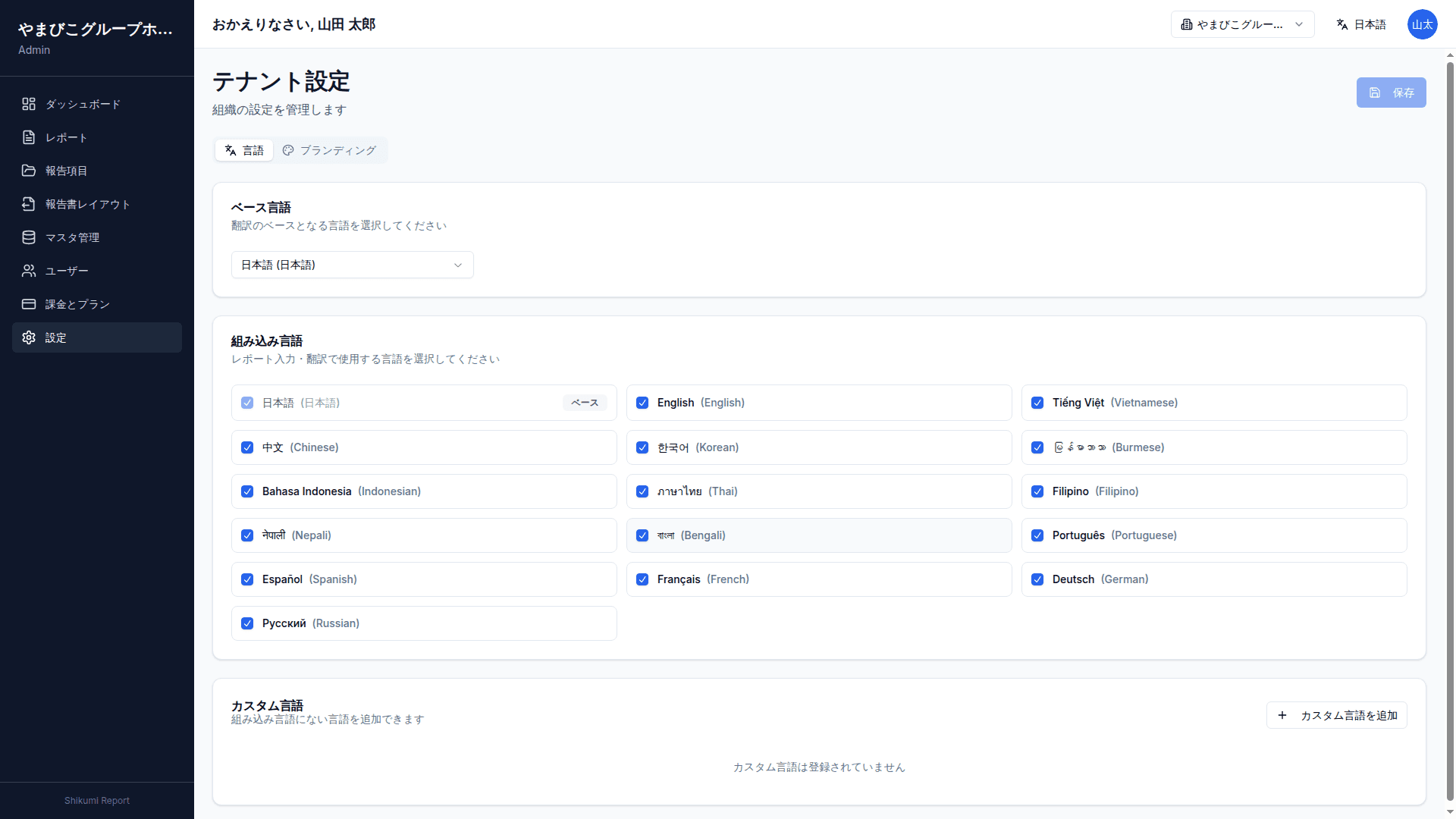Click the Dashboard grid icon in sidebar
Image resolution: width=1456 pixels, height=819 pixels.
coord(29,104)
